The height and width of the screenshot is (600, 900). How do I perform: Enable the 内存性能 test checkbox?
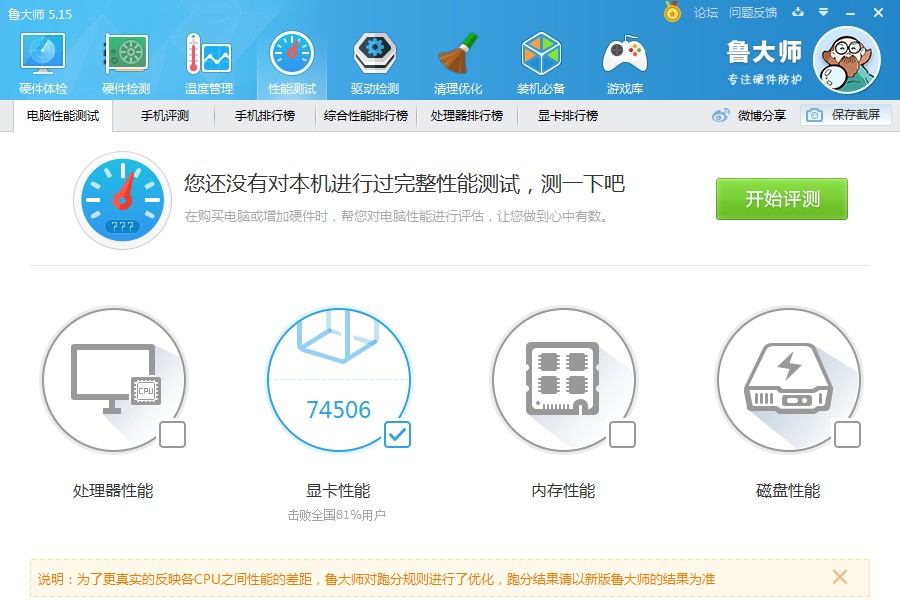pos(622,435)
